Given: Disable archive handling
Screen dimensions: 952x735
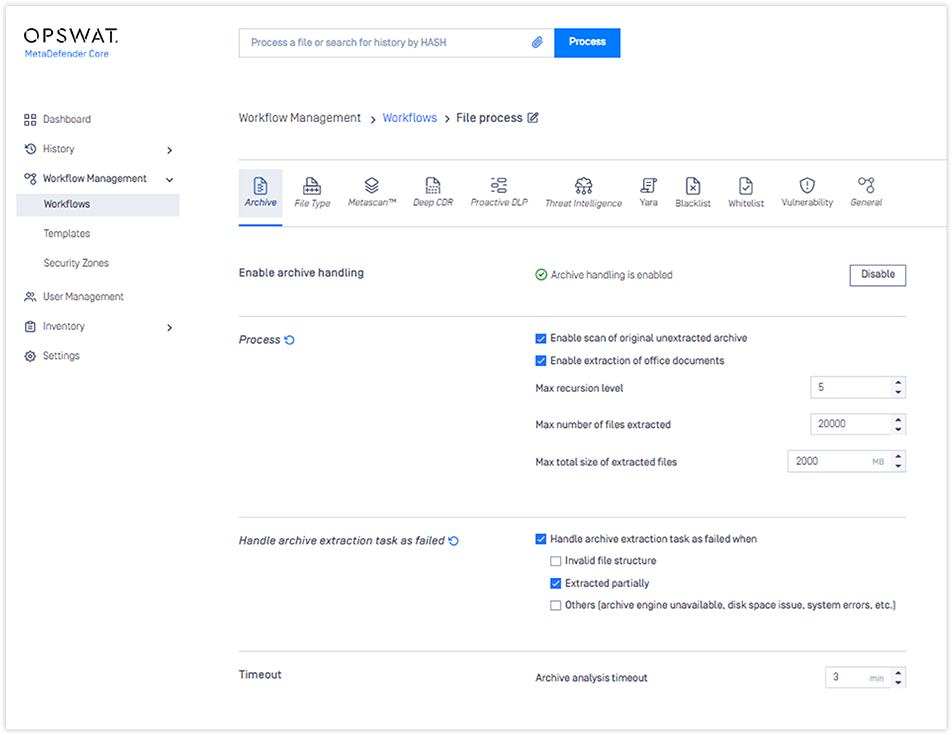Looking at the screenshot, I should click(876, 274).
